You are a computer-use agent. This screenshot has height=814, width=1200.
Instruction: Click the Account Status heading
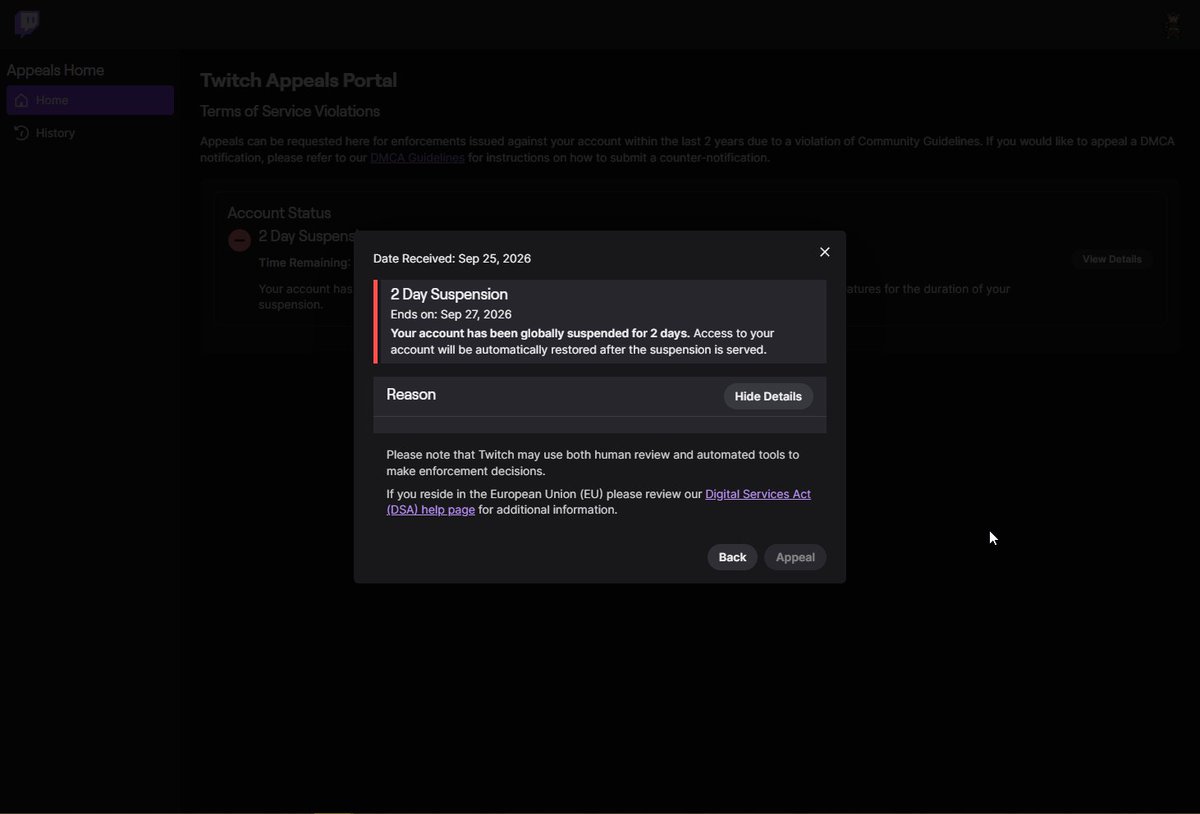point(279,213)
